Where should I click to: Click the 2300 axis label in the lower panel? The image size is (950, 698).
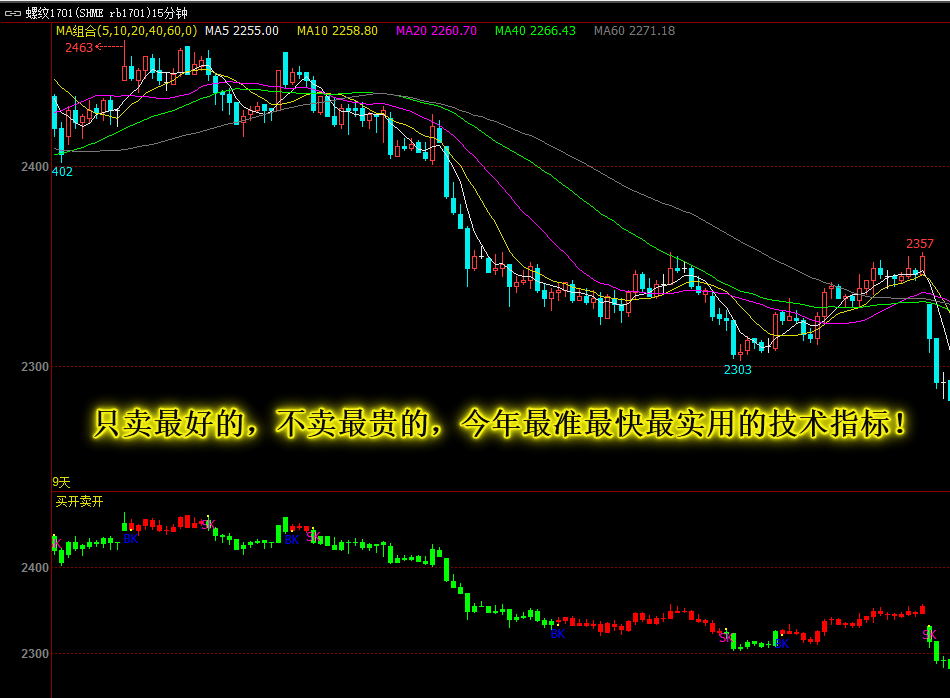[x=35, y=654]
